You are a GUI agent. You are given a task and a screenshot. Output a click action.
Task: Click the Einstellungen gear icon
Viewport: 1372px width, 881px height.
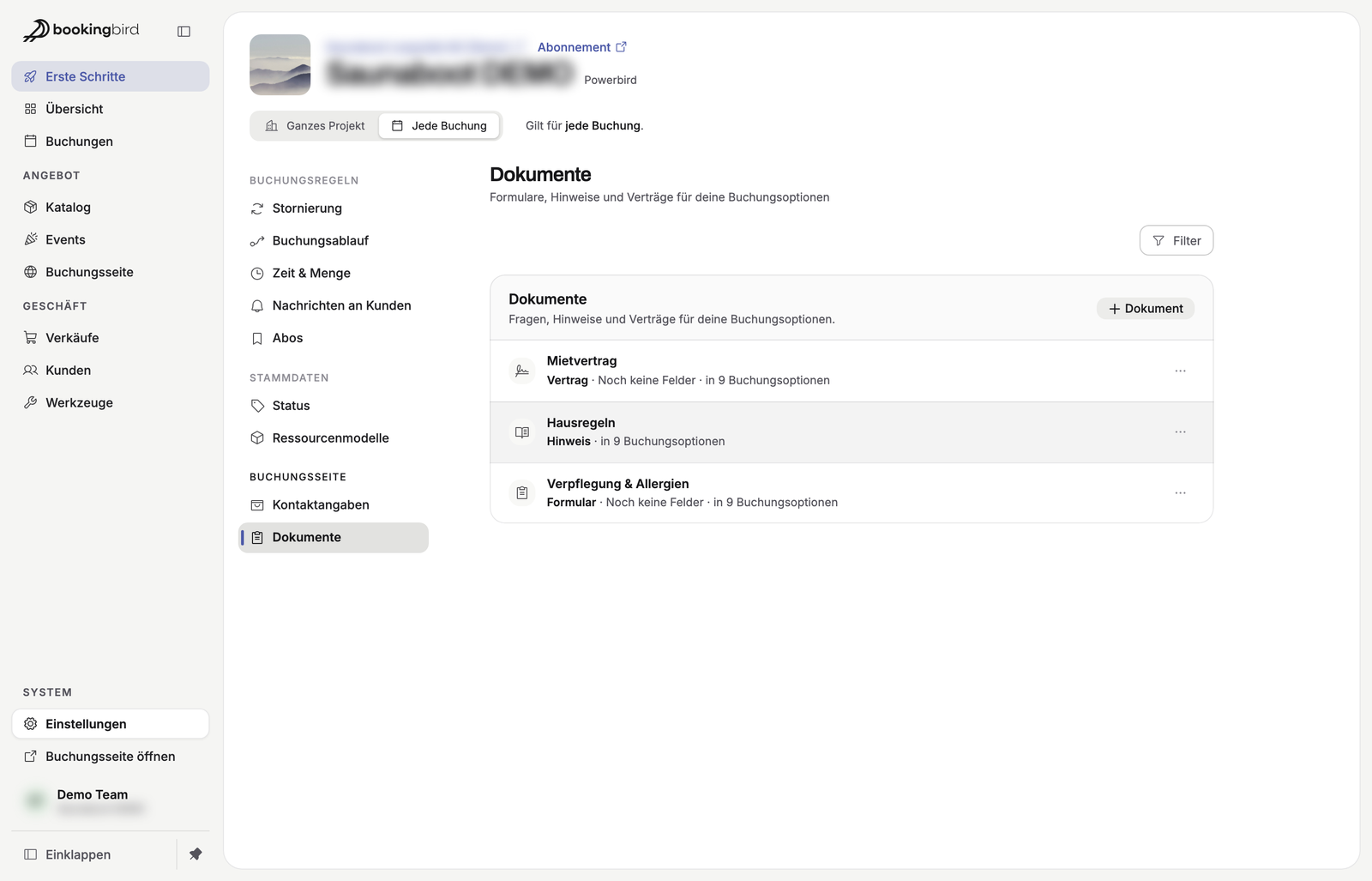click(31, 724)
